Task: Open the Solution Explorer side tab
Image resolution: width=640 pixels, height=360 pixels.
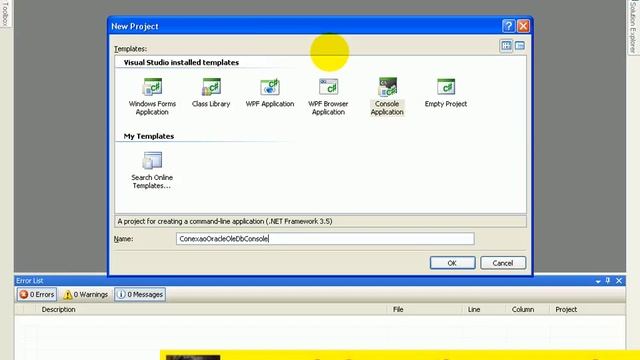Action: [x=633, y=27]
